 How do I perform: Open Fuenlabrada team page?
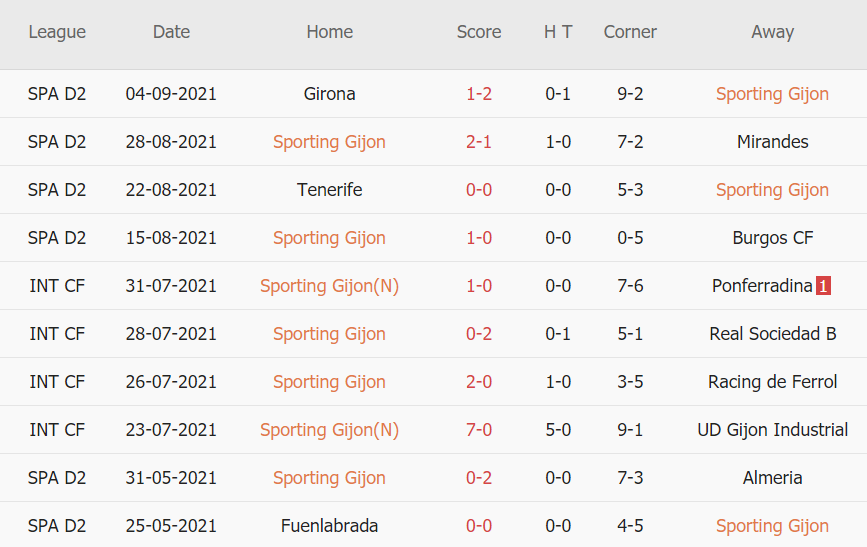tap(329, 526)
